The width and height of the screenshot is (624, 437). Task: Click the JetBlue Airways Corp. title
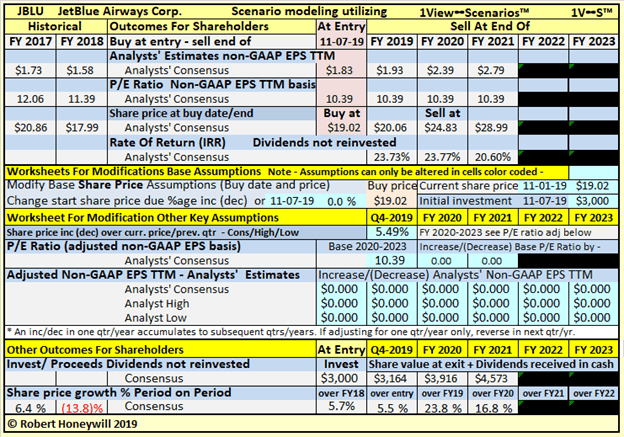tap(119, 11)
